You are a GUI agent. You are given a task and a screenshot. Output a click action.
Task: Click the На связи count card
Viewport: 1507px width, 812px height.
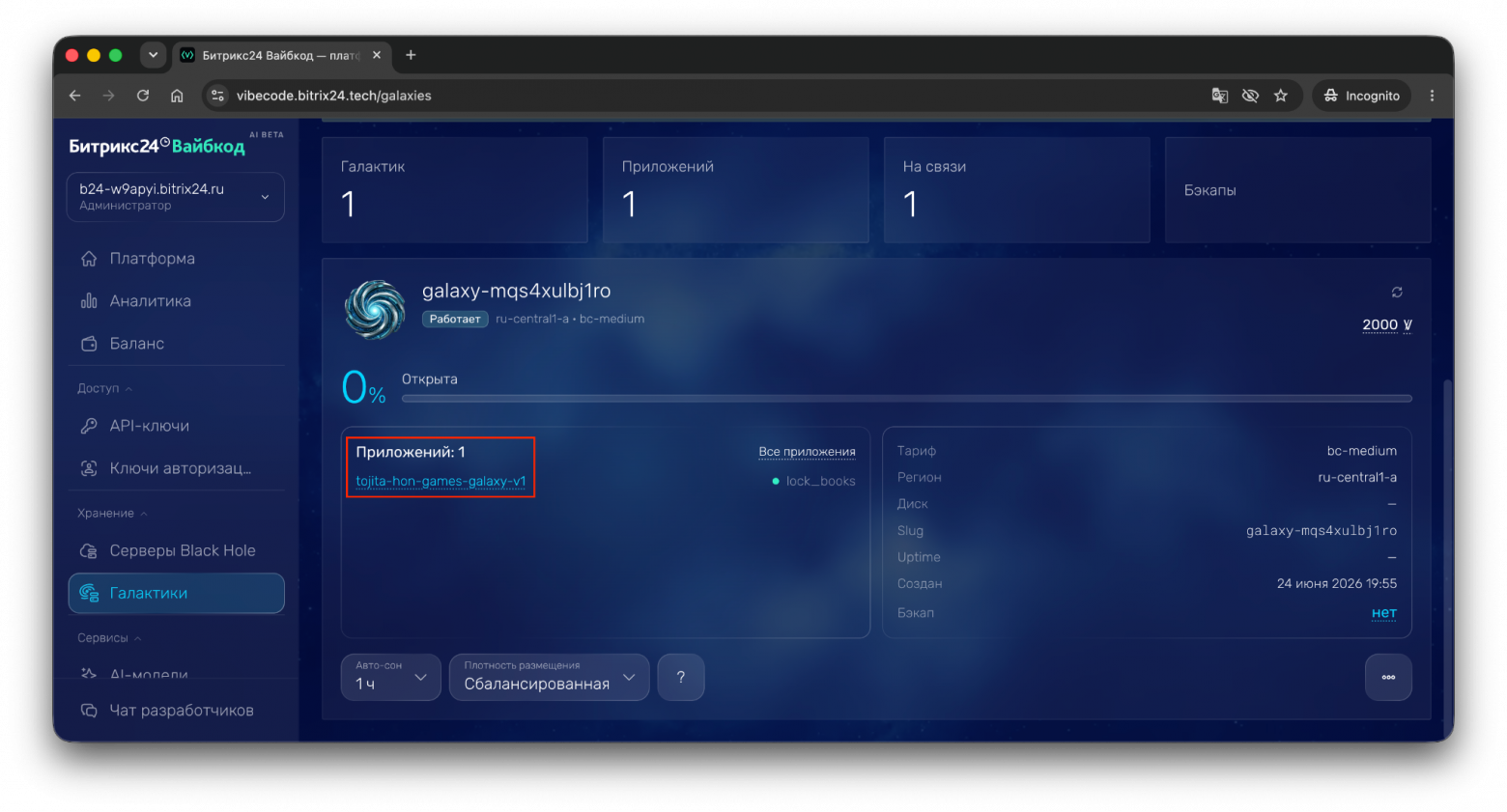click(x=1017, y=189)
